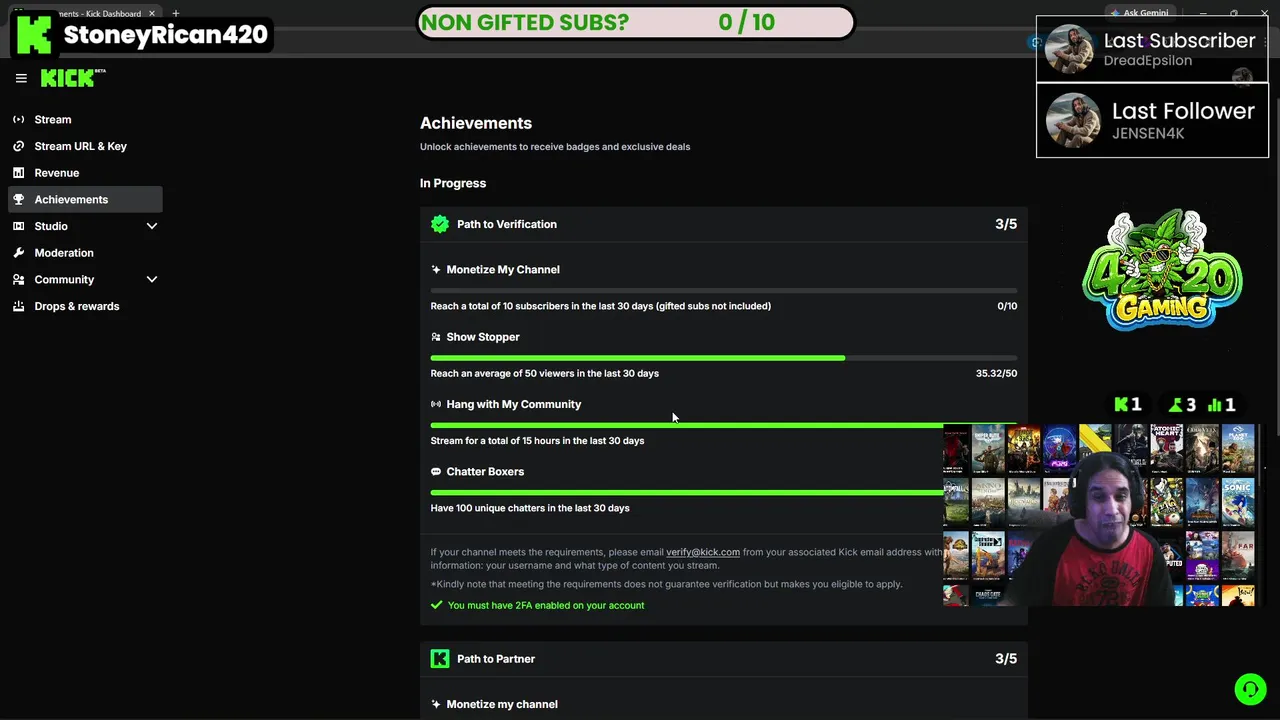Viewport: 1280px width, 720px height.
Task: Click the Chatter Boxers progress bar
Action: click(686, 492)
